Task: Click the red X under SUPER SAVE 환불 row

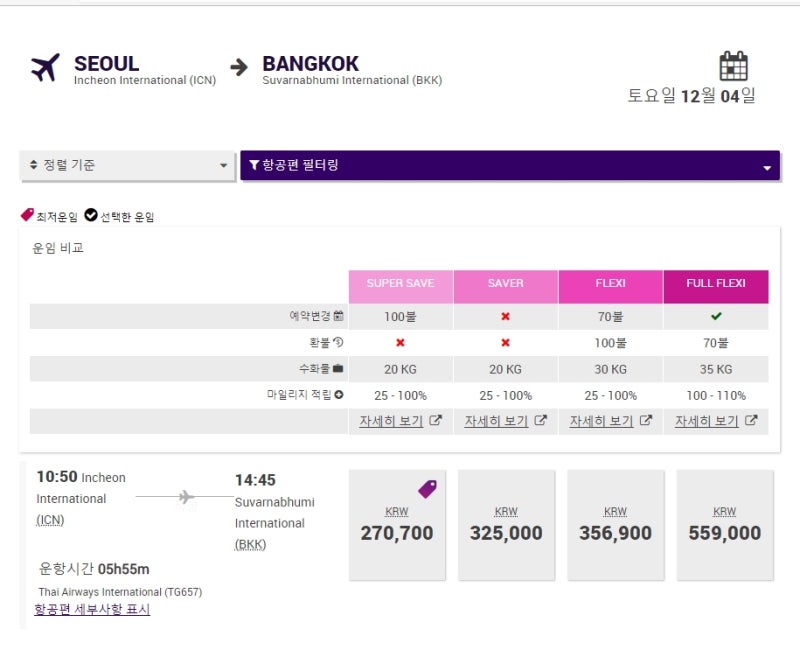Action: 400,342
